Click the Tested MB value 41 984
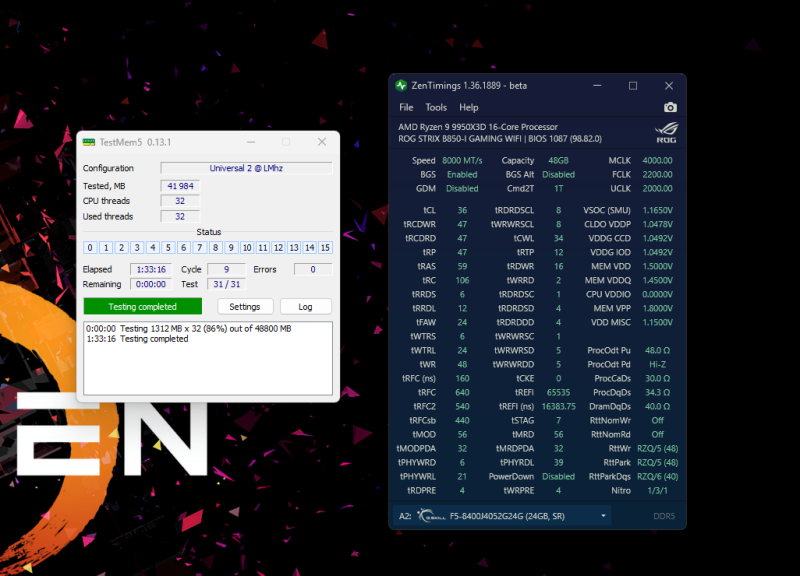 180,186
